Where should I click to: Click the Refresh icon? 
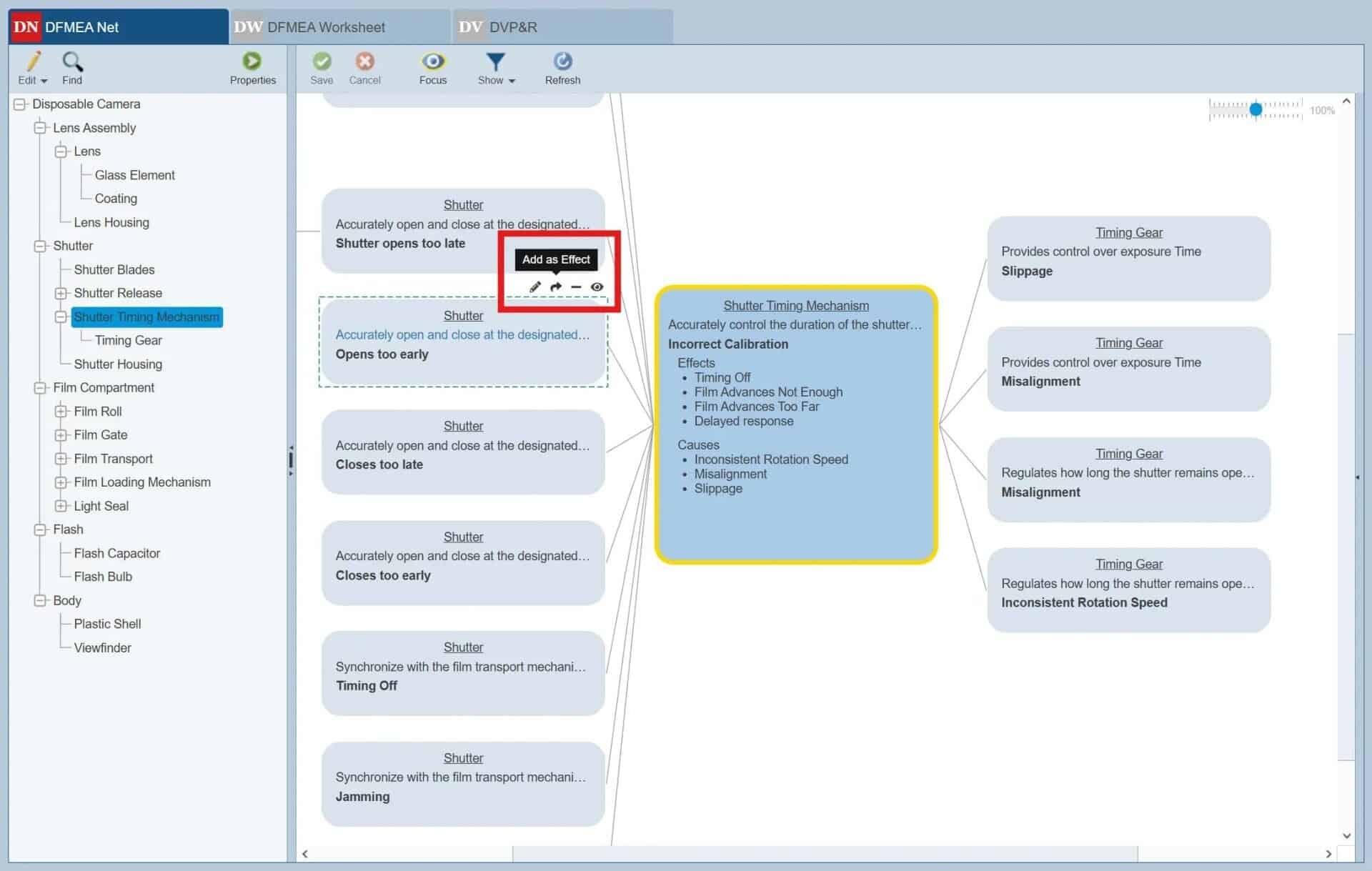click(x=562, y=61)
